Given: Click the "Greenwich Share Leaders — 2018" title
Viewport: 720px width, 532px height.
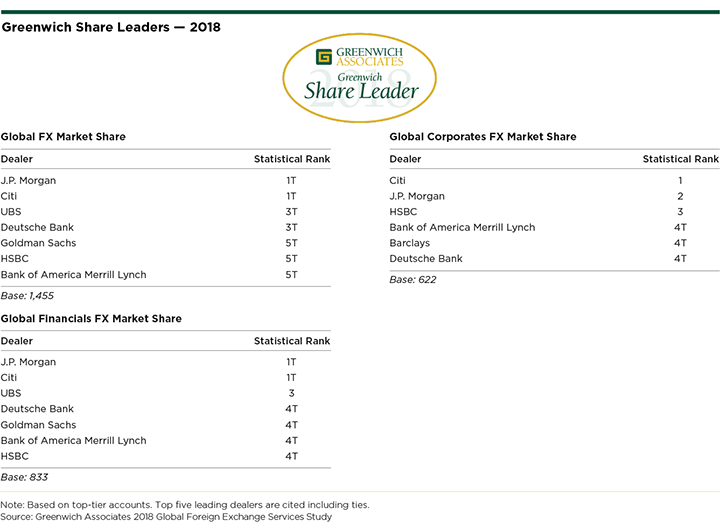Looking at the screenshot, I should pos(111,27).
